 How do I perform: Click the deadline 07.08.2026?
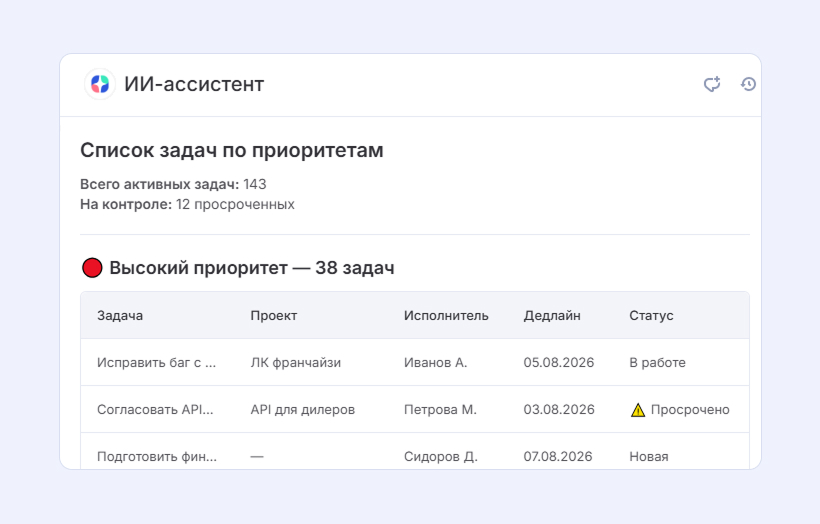tap(558, 457)
